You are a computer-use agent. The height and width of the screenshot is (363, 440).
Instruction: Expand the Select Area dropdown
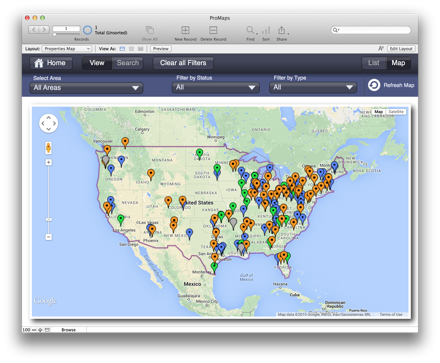[86, 88]
